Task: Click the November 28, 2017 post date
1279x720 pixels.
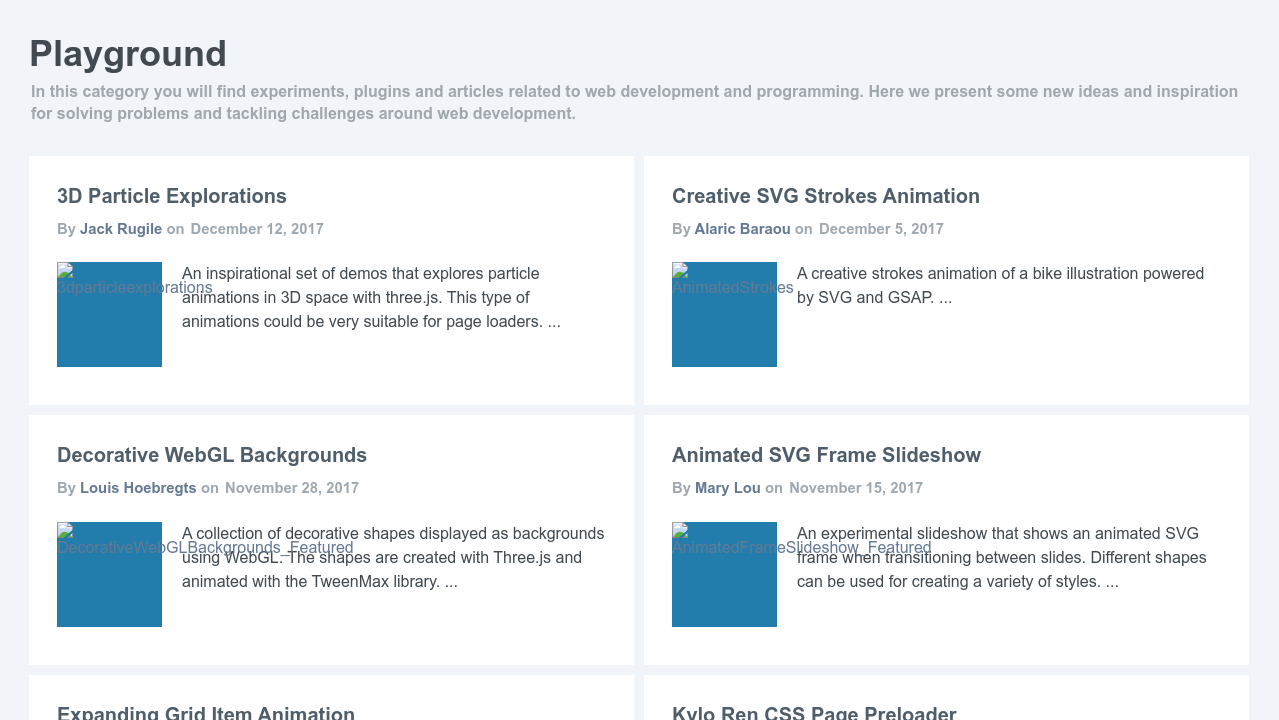Action: point(292,488)
